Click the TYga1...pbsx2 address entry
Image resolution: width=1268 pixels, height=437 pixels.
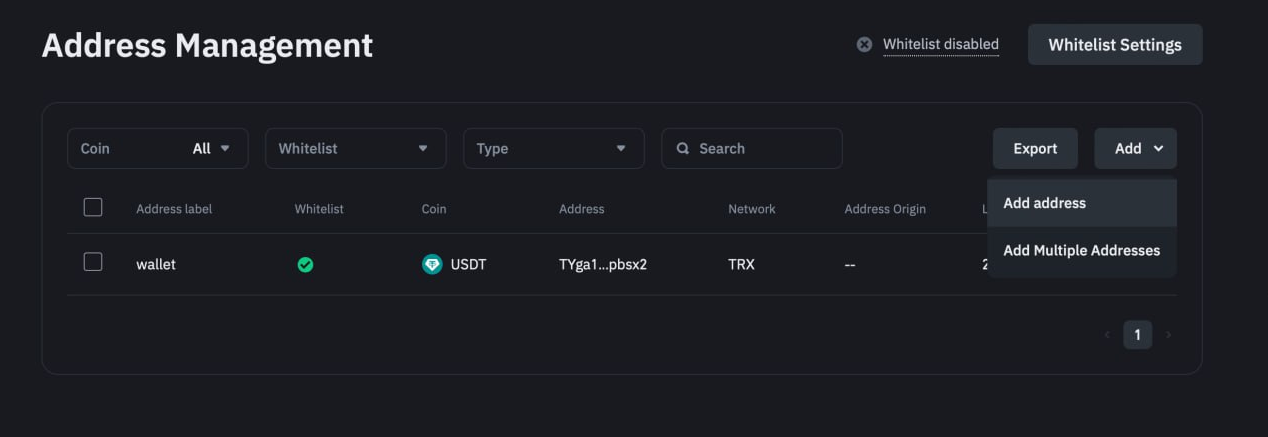pyautogui.click(x=603, y=265)
